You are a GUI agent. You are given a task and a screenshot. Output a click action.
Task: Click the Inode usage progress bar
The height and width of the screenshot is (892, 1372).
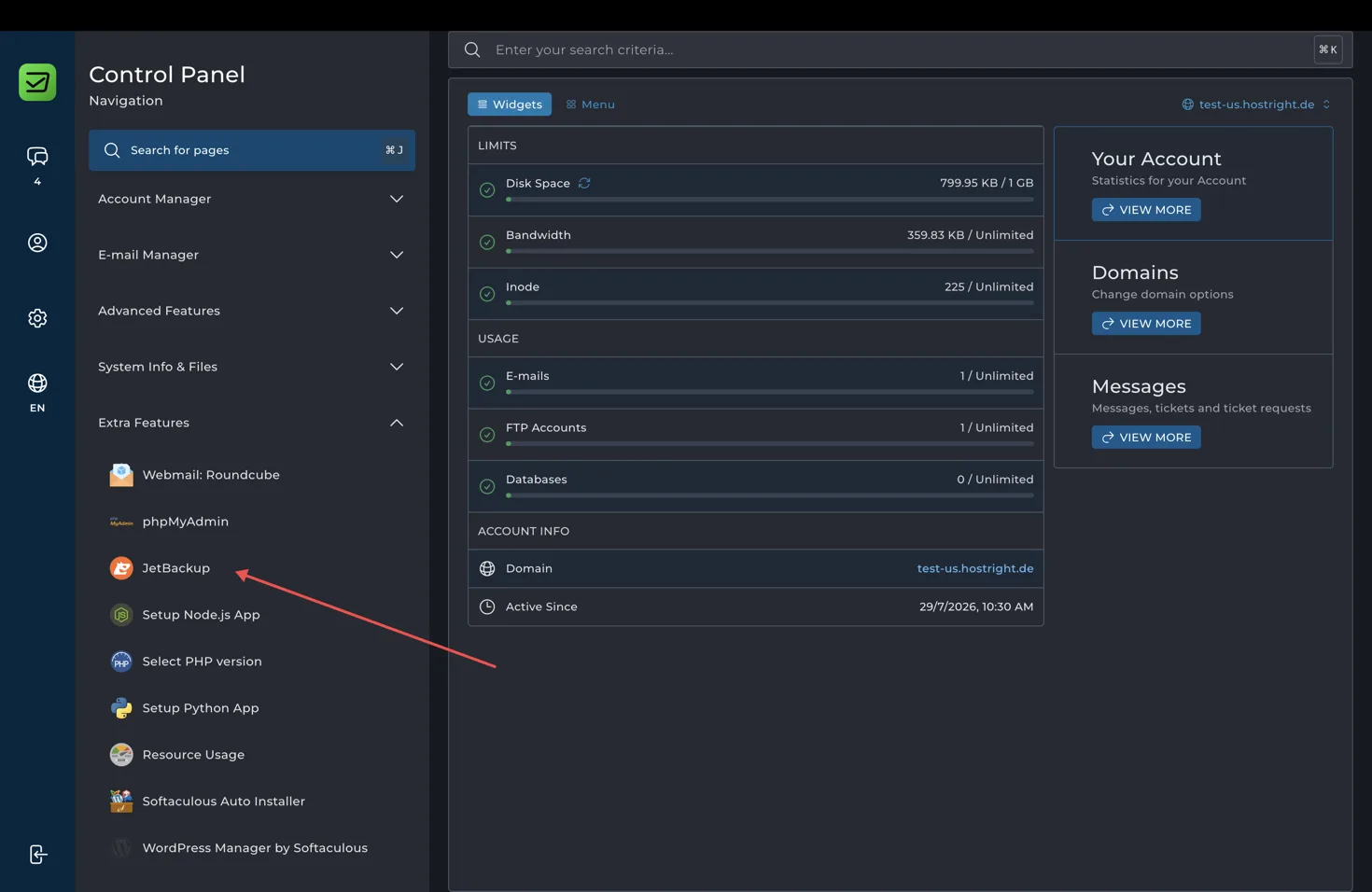click(770, 303)
